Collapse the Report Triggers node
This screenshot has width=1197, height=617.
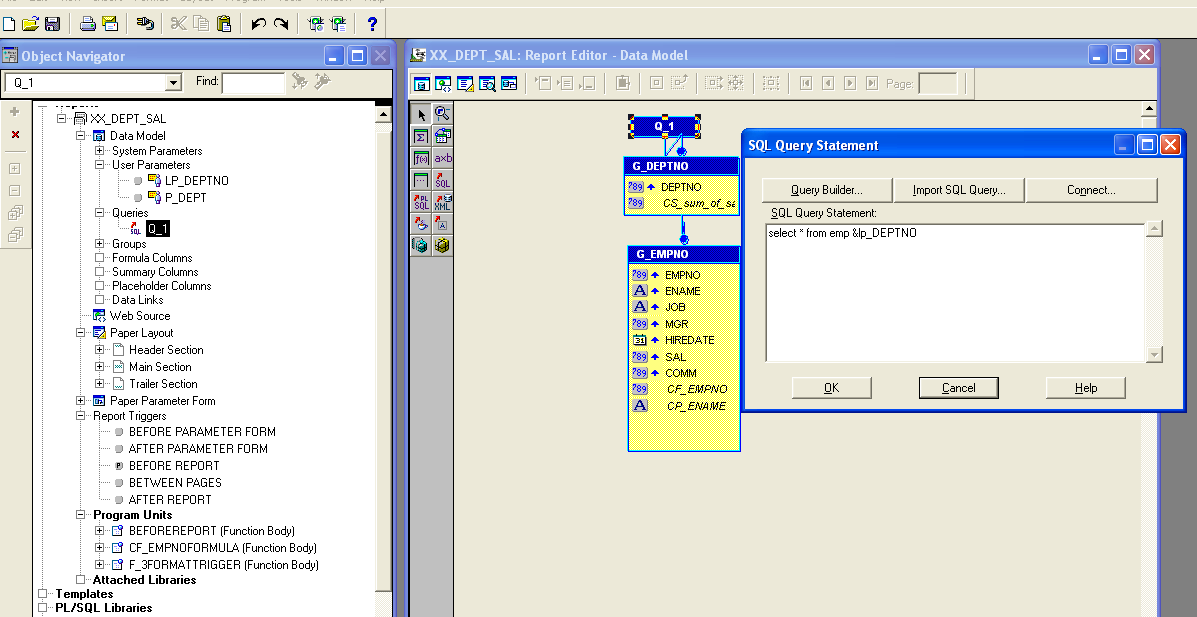[82, 416]
